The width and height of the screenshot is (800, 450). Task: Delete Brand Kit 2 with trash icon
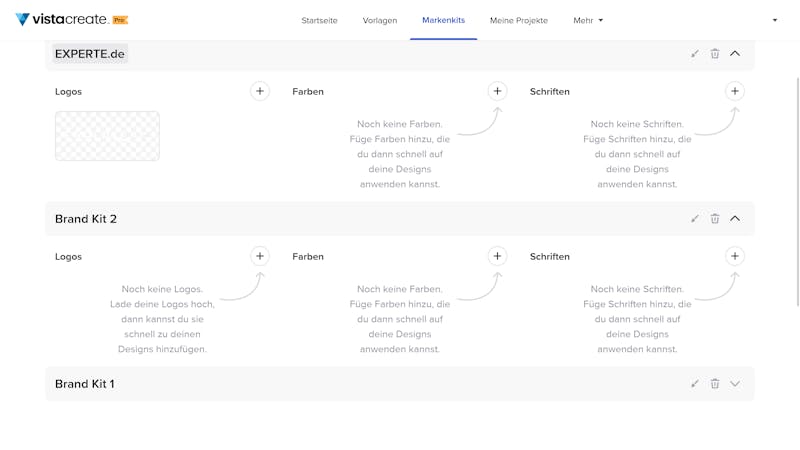715,218
